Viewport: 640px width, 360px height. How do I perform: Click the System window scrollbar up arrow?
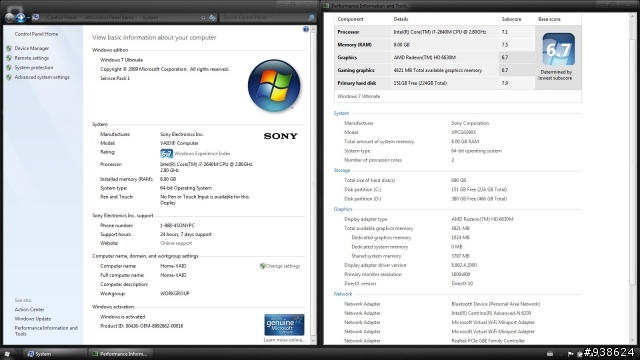(x=313, y=29)
